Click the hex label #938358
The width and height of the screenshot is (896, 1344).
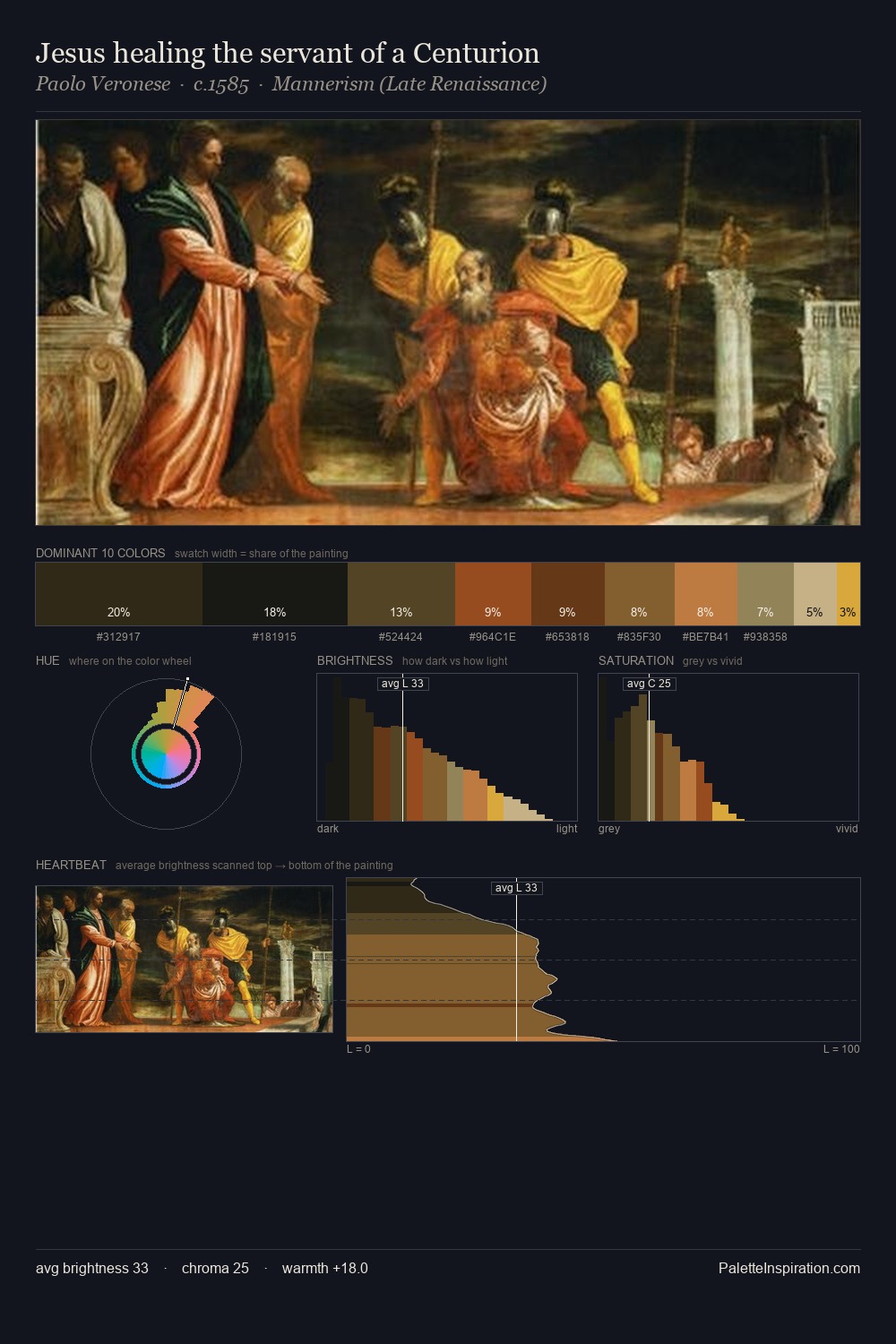click(x=765, y=637)
